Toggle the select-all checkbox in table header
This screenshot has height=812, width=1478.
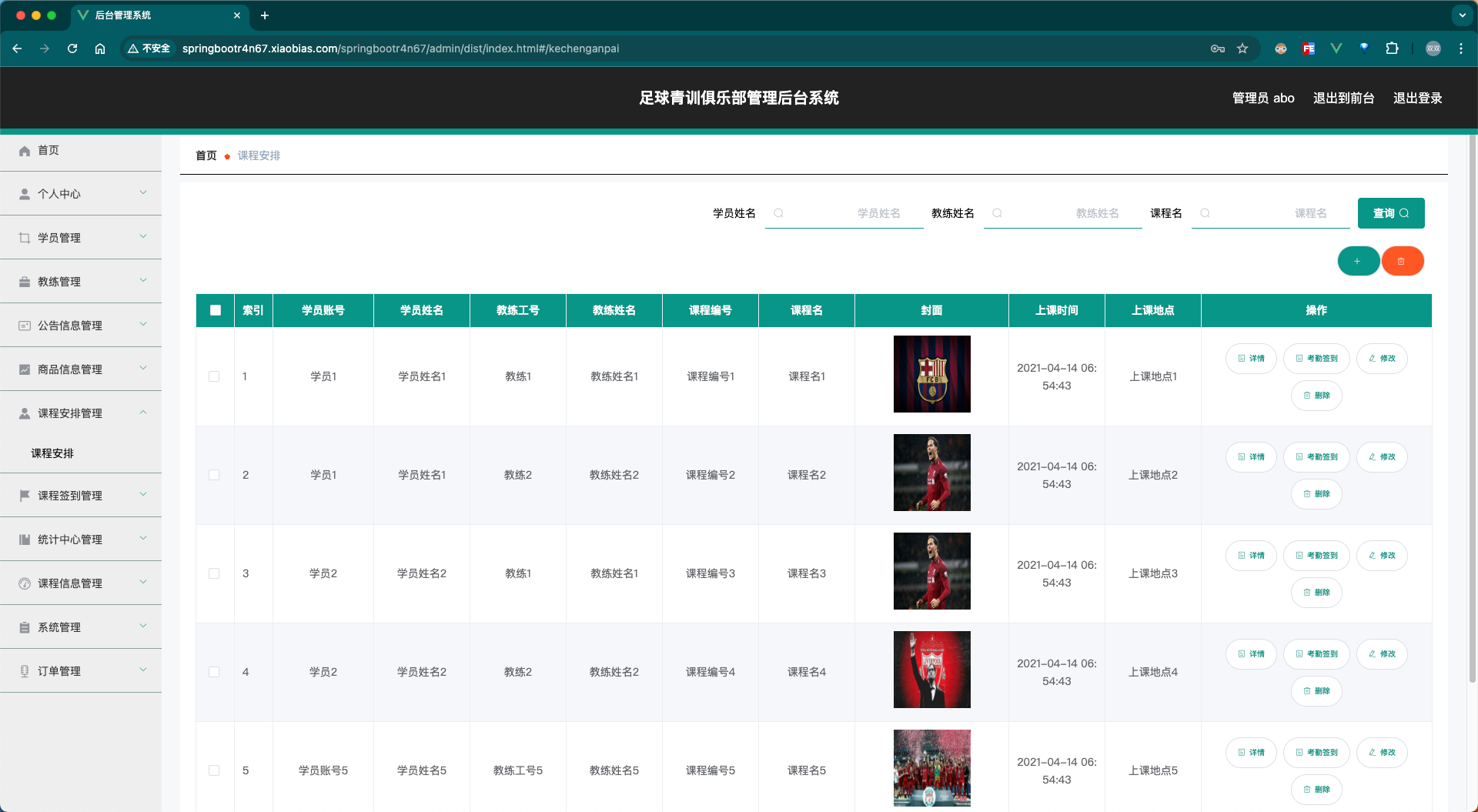[x=216, y=310]
